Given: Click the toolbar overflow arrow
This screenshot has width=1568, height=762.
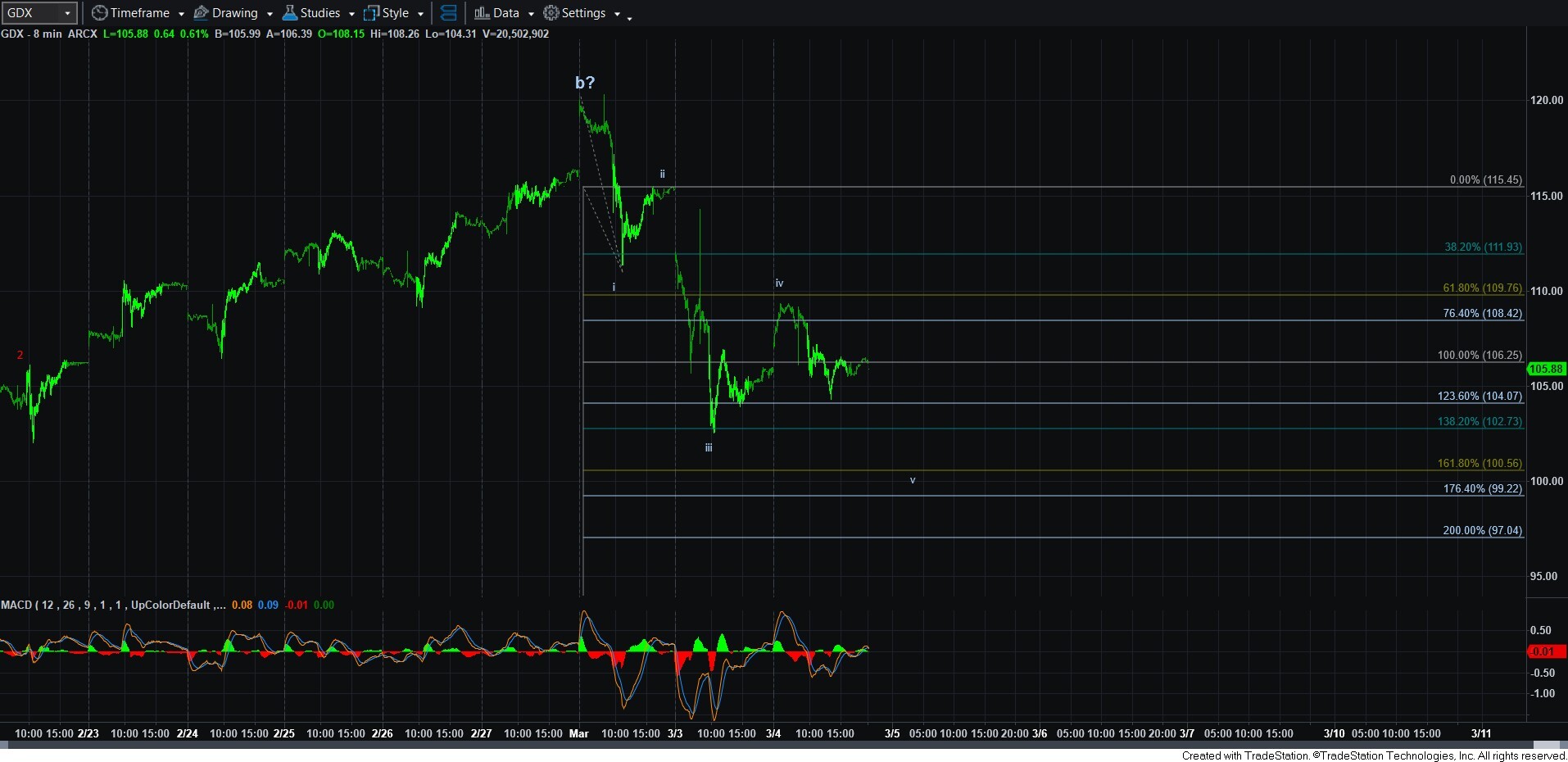Looking at the screenshot, I should (x=629, y=17).
